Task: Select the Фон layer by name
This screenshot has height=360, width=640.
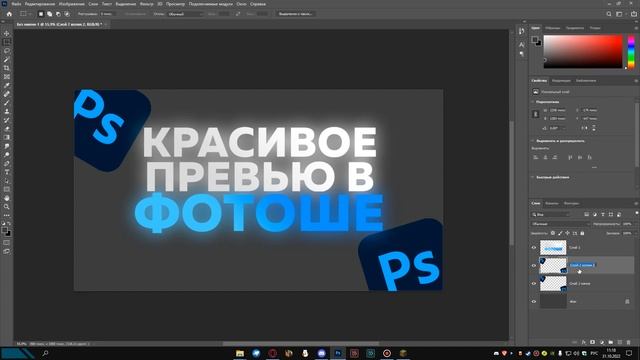Action: [573, 301]
